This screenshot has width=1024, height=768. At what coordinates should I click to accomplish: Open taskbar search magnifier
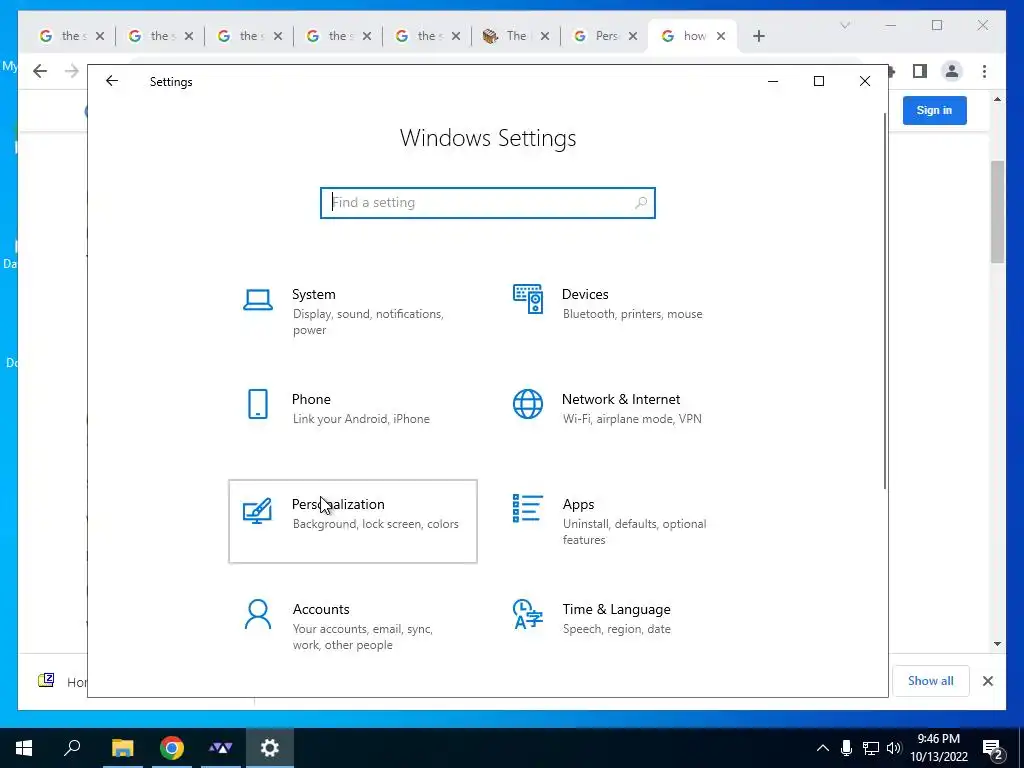pyautogui.click(x=72, y=748)
